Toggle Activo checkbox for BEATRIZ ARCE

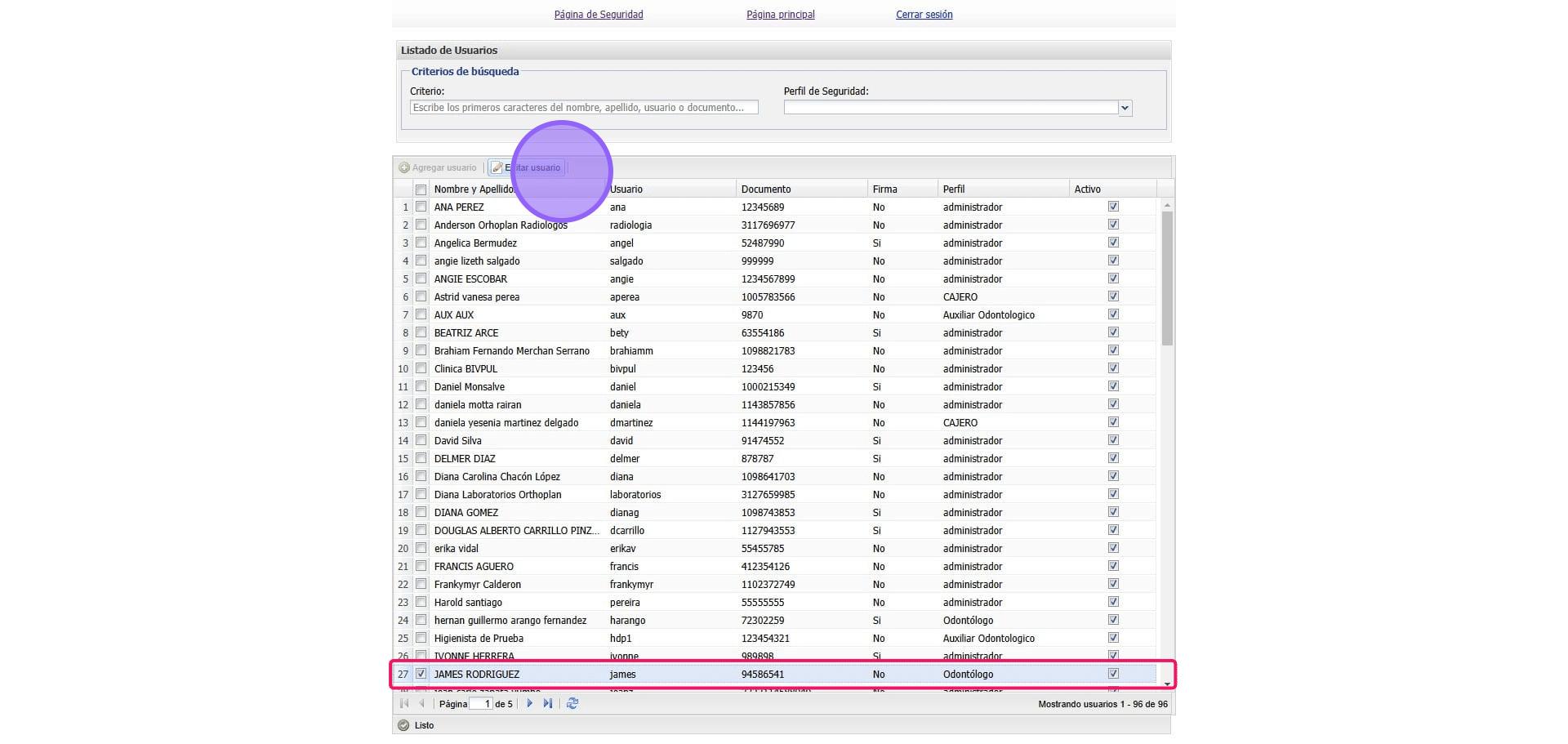[x=1113, y=332]
